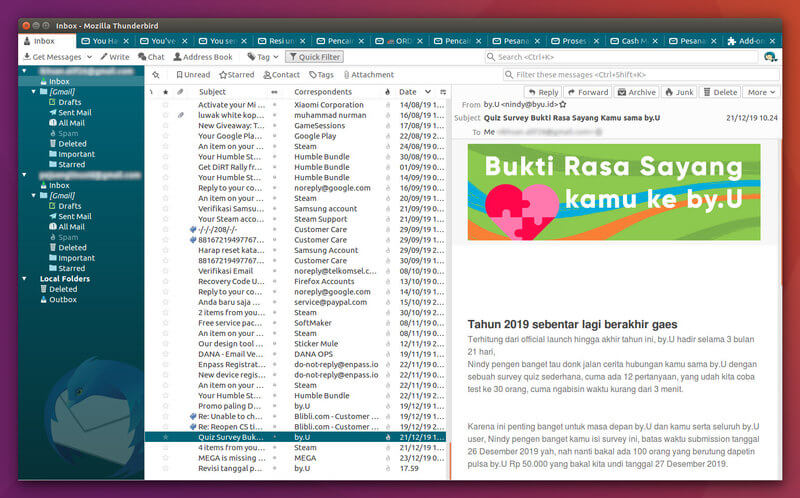Click the Filter these messages field

point(641,74)
